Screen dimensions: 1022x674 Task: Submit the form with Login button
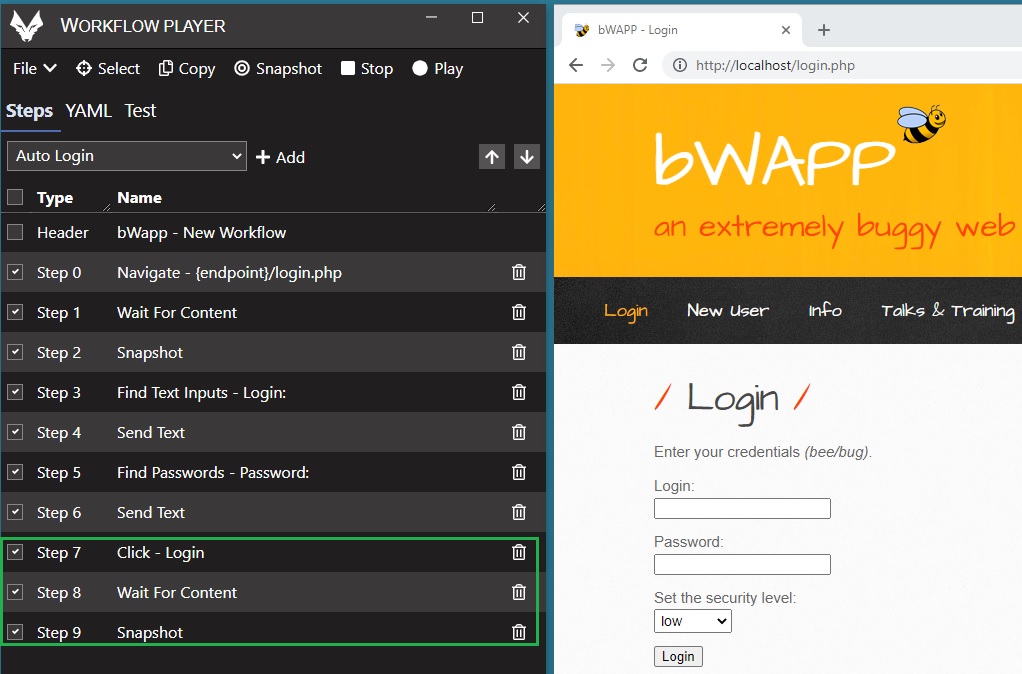679,656
